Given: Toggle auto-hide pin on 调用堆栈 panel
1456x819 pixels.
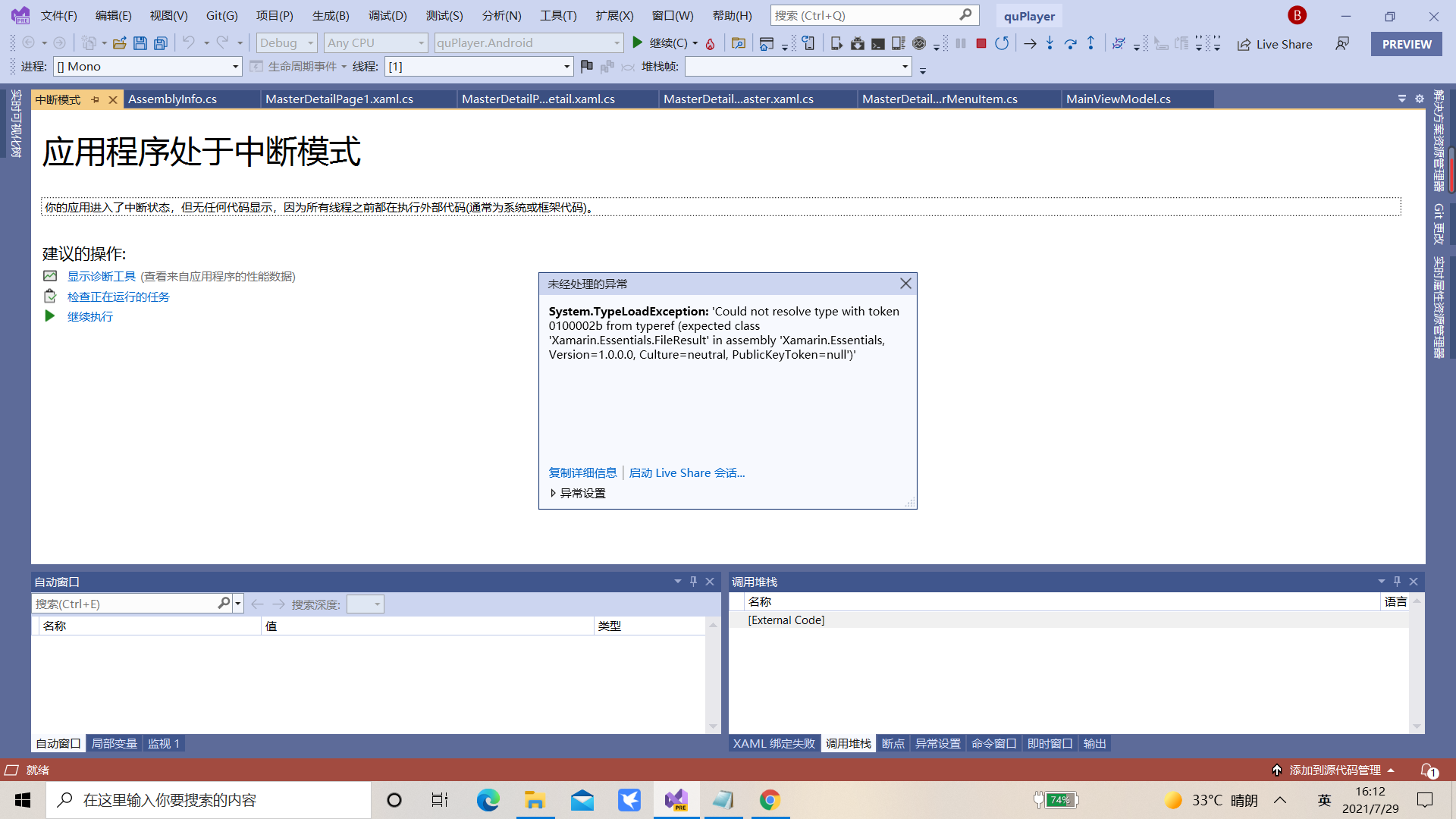Looking at the screenshot, I should point(1397,582).
